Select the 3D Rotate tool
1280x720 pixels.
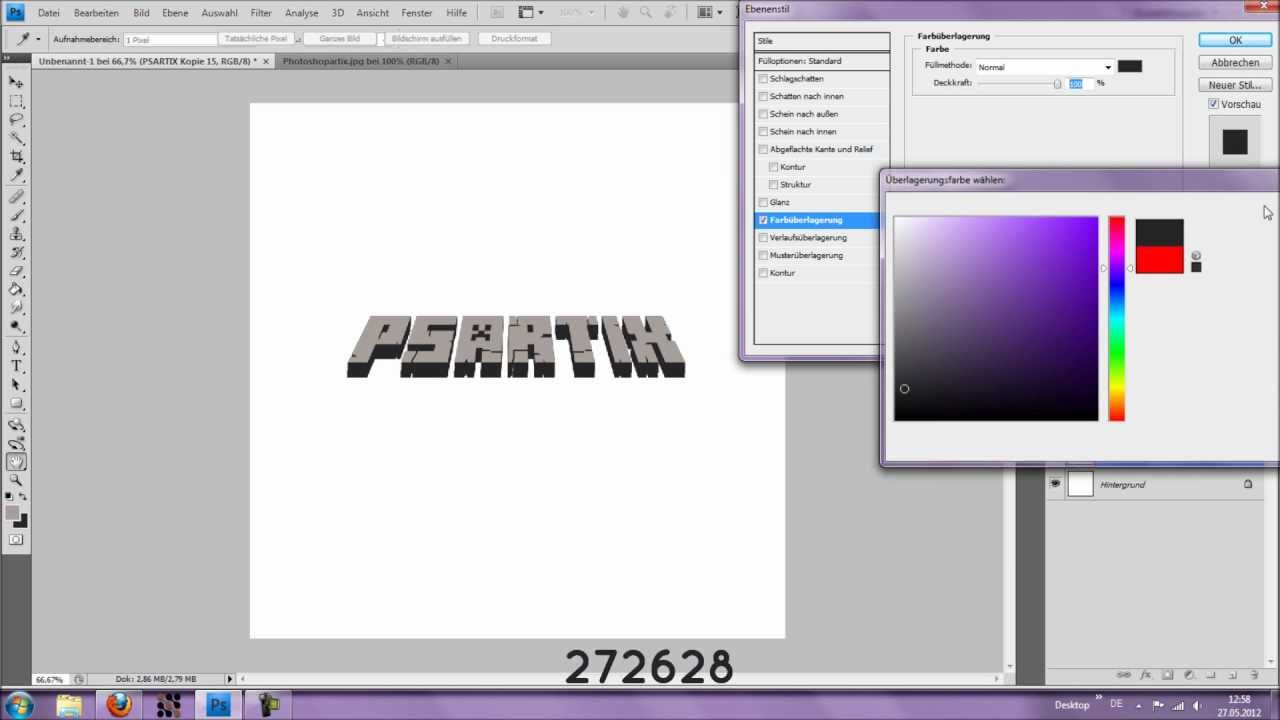tap(16, 425)
